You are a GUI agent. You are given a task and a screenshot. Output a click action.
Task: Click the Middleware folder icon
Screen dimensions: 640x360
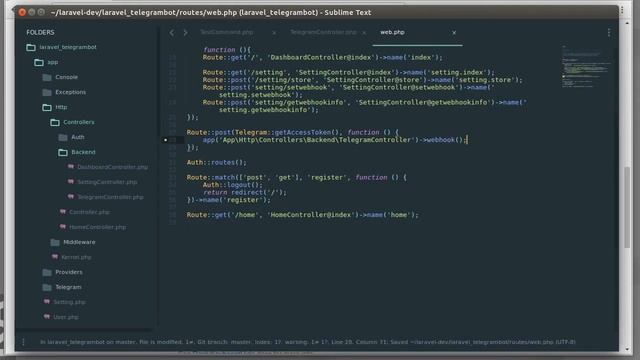coord(55,242)
